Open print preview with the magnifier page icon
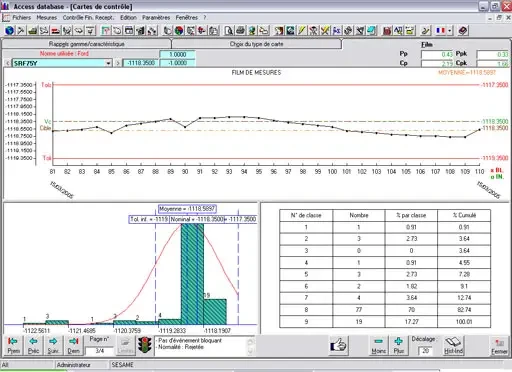 pos(229,31)
